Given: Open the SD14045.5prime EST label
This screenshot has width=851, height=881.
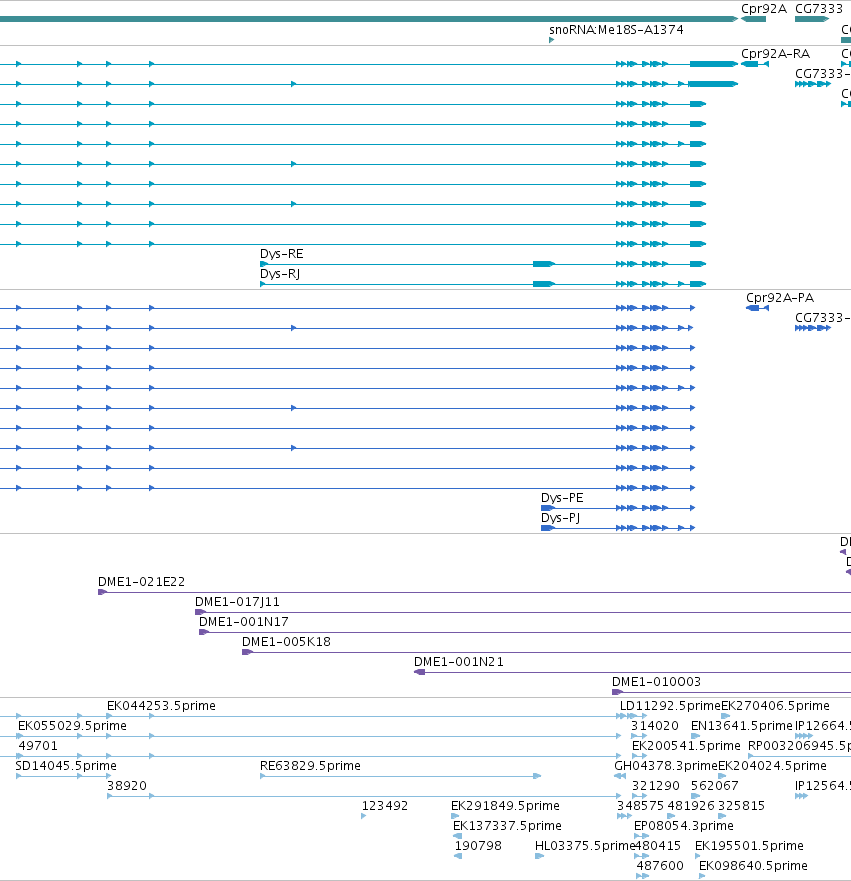Looking at the screenshot, I should 66,766.
